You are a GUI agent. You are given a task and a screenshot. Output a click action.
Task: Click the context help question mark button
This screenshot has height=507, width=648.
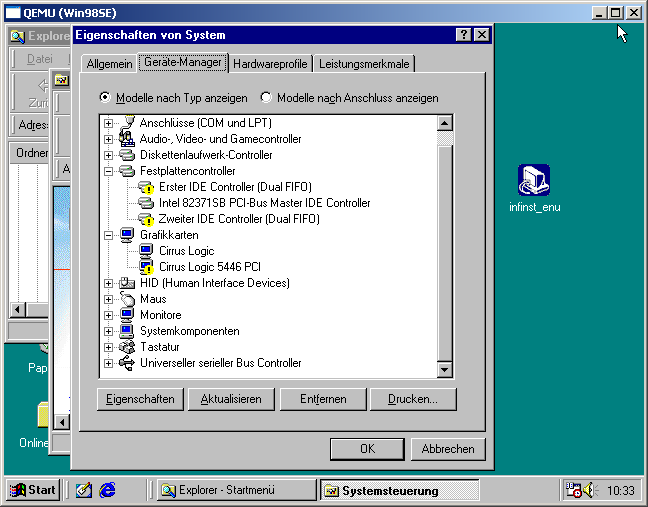coord(464,35)
